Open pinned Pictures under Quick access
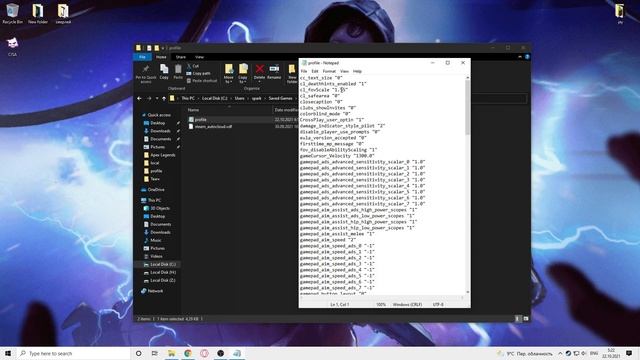 [158, 147]
